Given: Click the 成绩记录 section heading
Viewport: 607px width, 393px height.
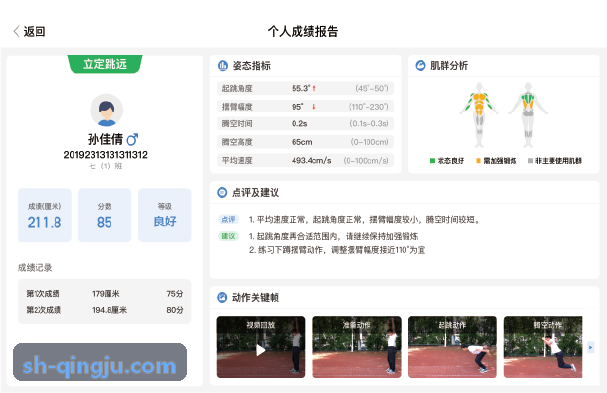Looking at the screenshot, I should coord(35,268).
